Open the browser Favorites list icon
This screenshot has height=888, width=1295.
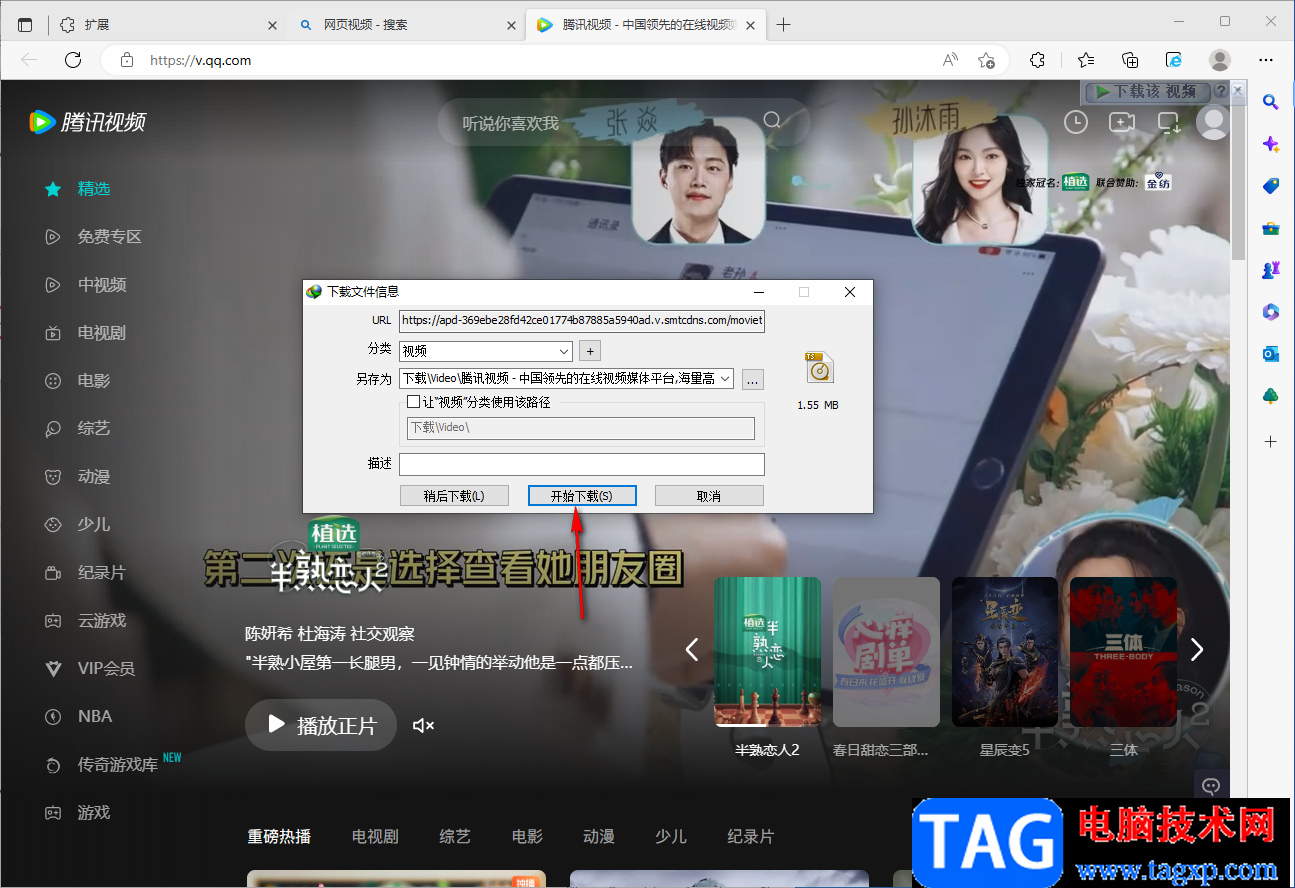pos(1086,60)
